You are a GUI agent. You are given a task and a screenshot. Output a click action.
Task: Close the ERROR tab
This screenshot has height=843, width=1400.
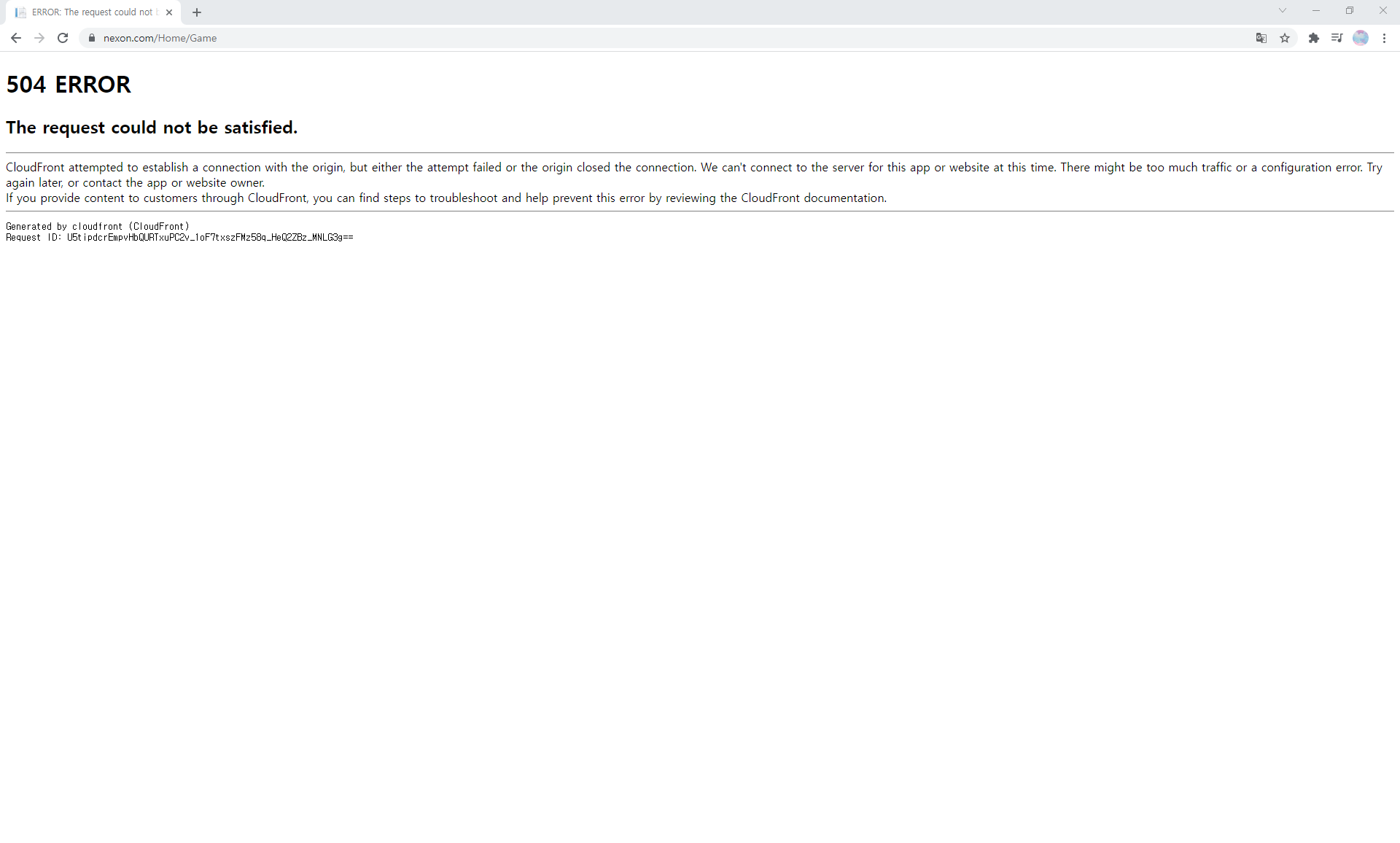(x=169, y=12)
